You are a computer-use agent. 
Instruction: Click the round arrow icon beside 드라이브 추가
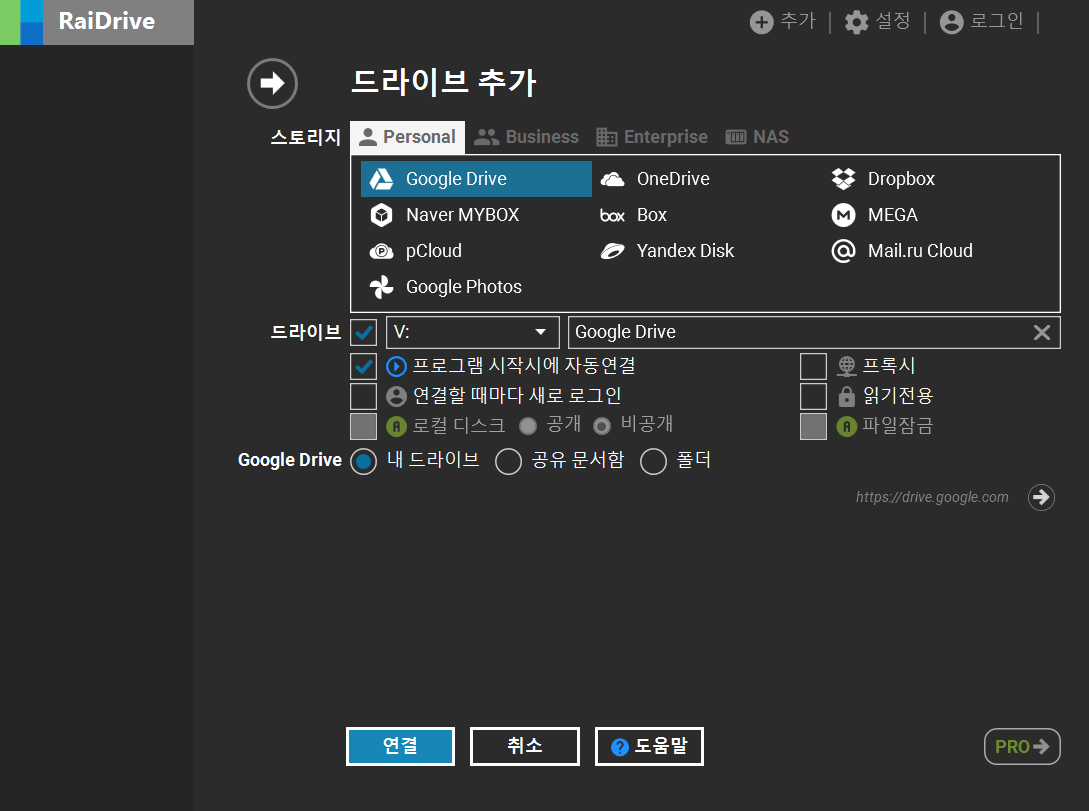(x=272, y=83)
